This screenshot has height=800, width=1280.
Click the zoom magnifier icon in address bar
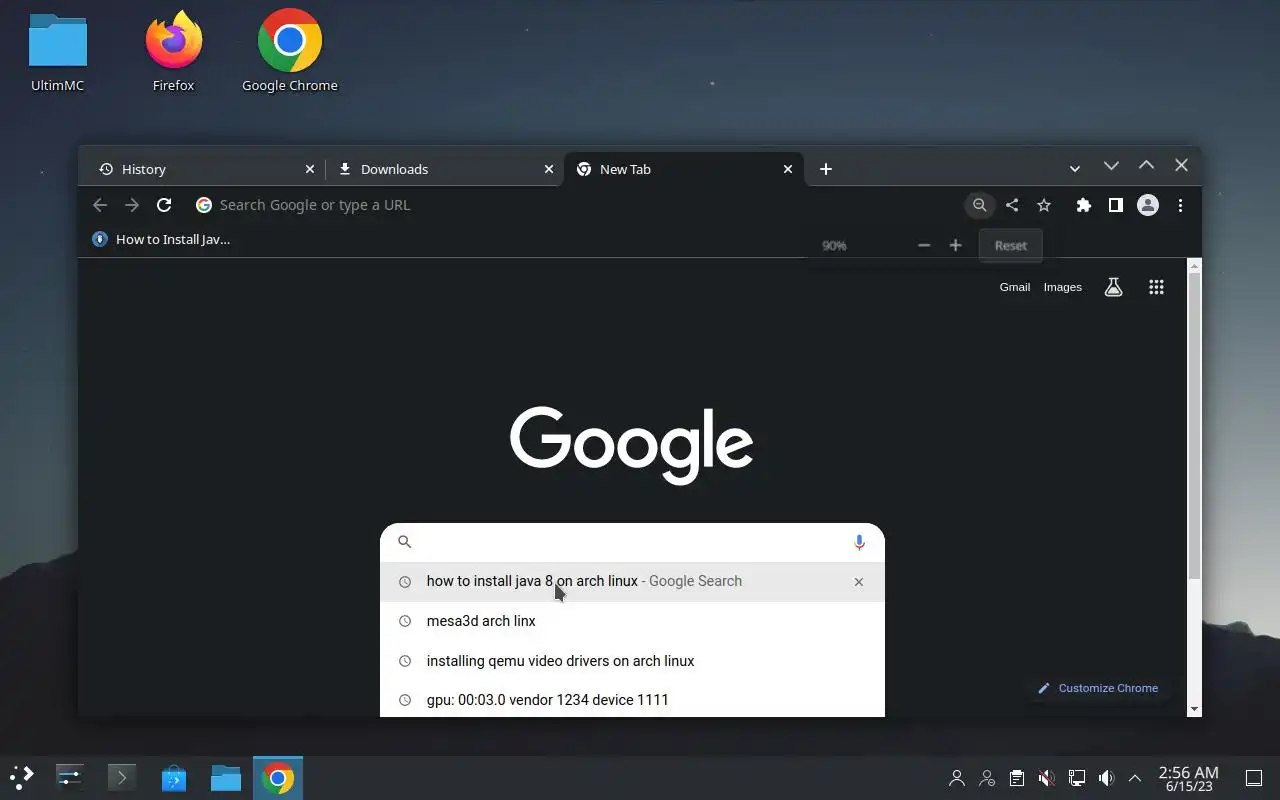(x=980, y=205)
